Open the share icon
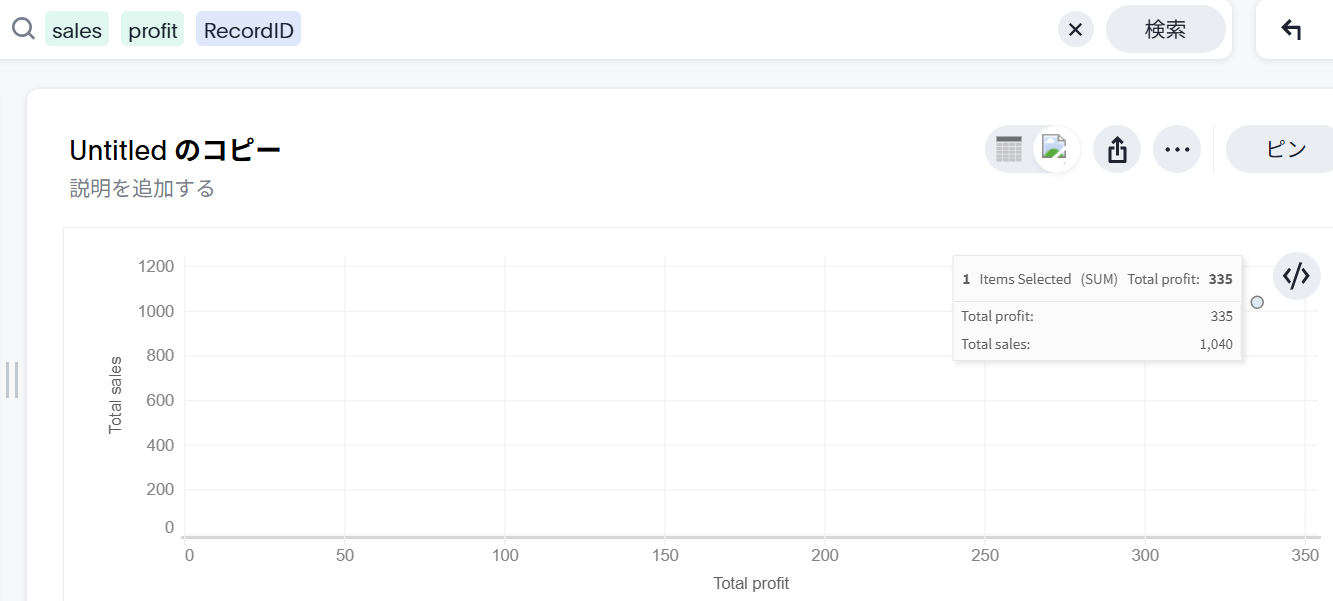The image size is (1333, 601). [1117, 150]
